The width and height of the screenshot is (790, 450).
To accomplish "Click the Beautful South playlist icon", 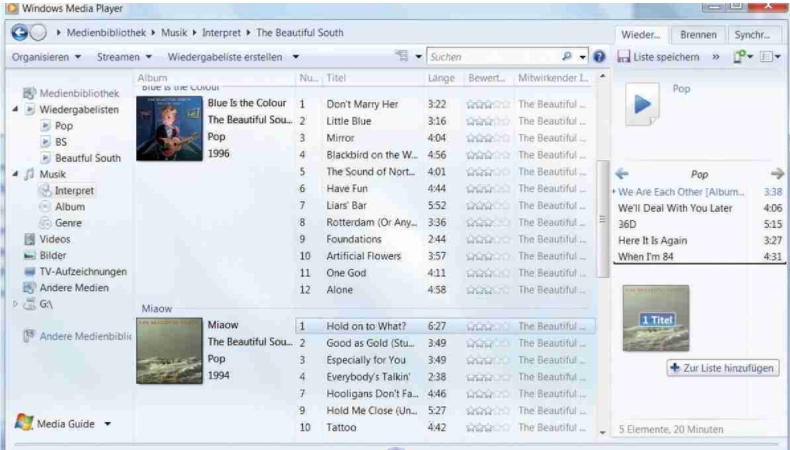I will point(45,158).
